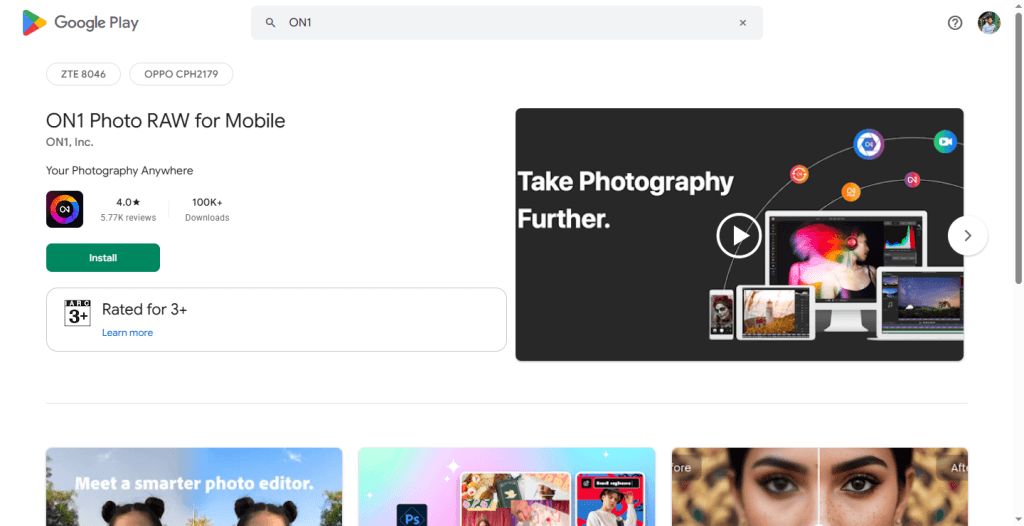Screen dimensions: 1024x526
Task: Open the help center icon
Action: (955, 23)
